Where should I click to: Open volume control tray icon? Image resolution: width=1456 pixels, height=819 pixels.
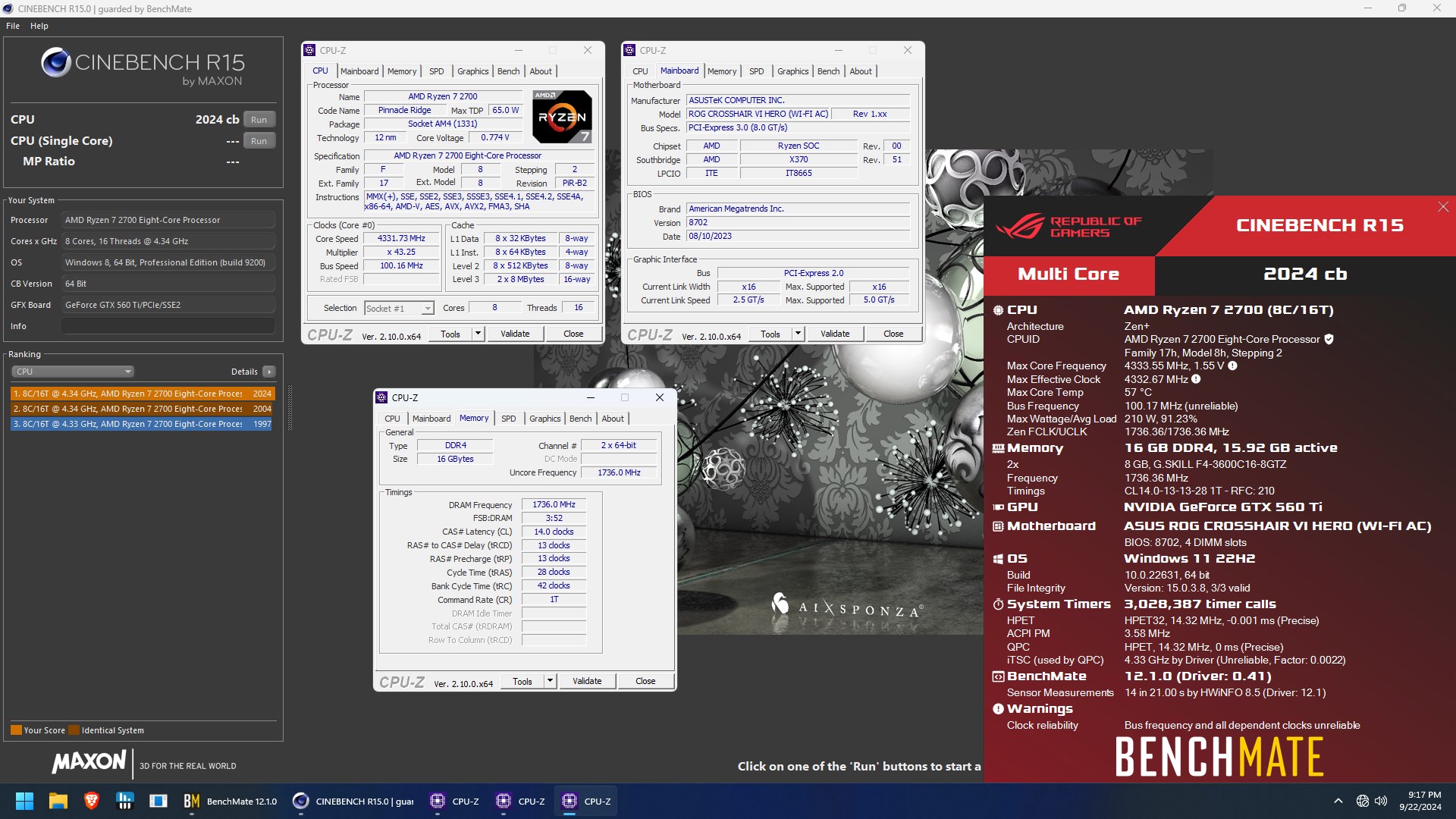coord(1381,801)
